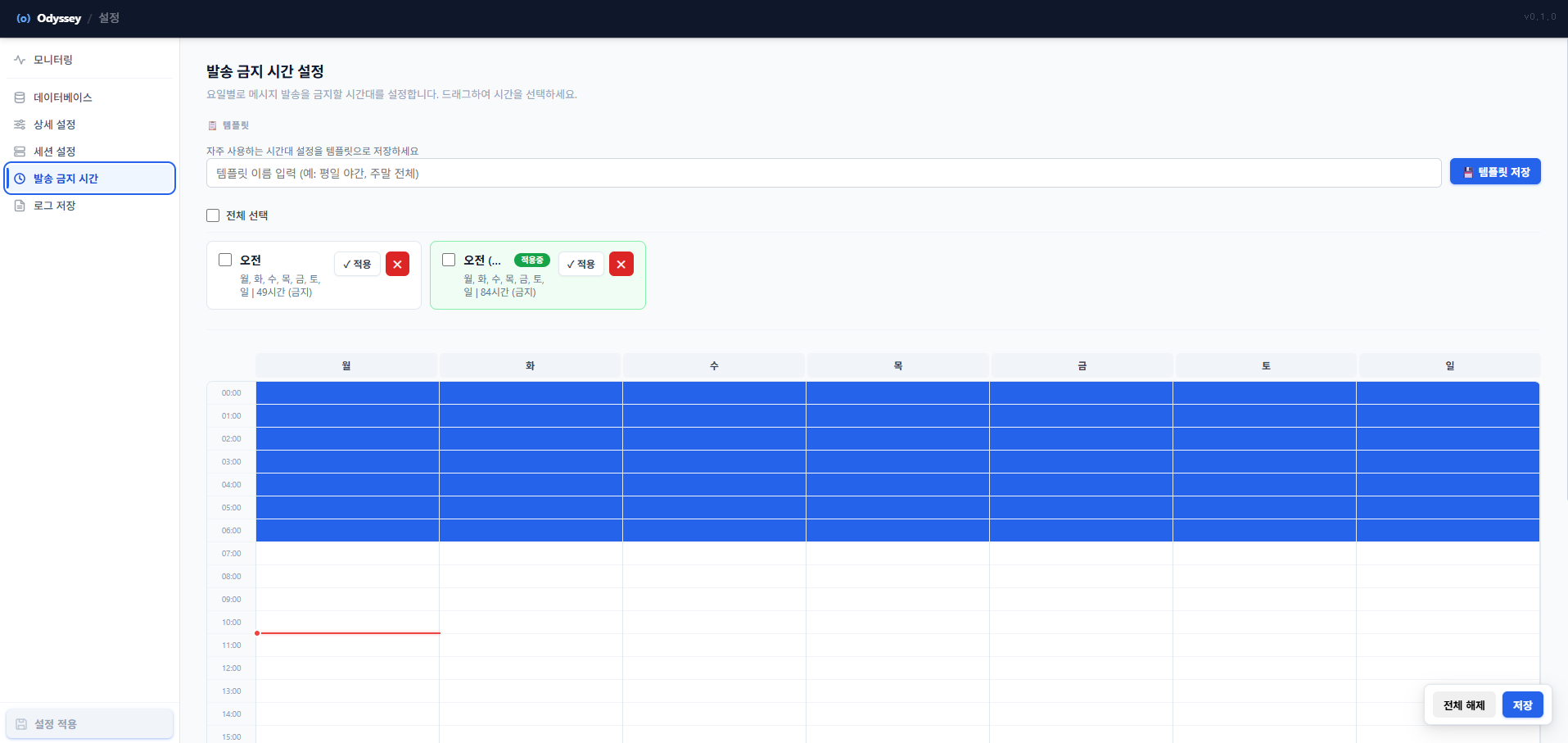Apply the first 오전 template

[357, 264]
